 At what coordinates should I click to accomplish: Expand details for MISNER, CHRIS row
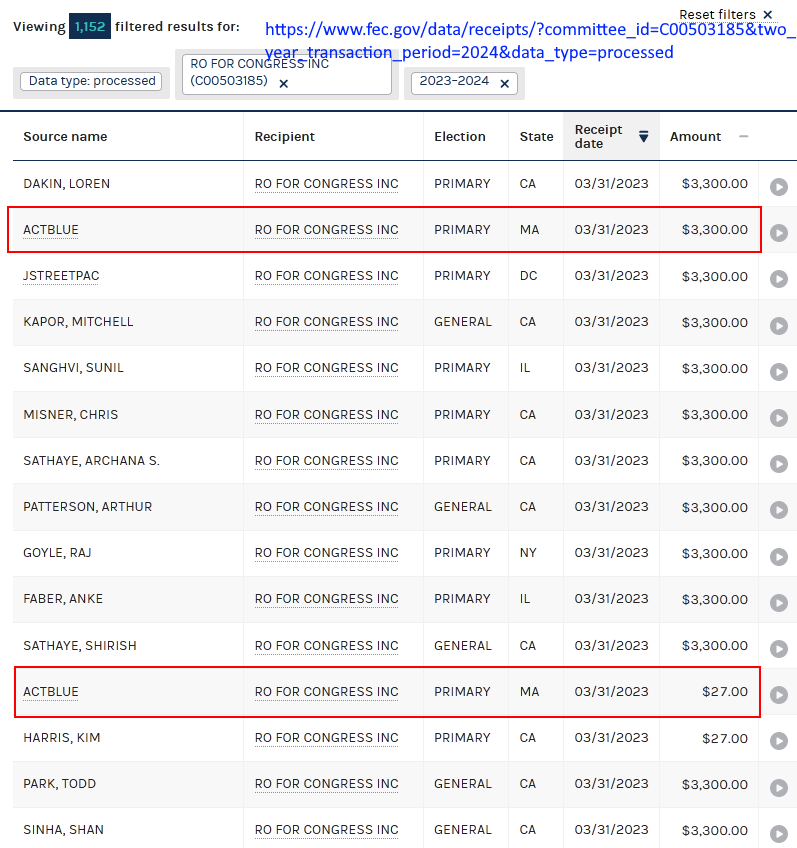point(779,418)
